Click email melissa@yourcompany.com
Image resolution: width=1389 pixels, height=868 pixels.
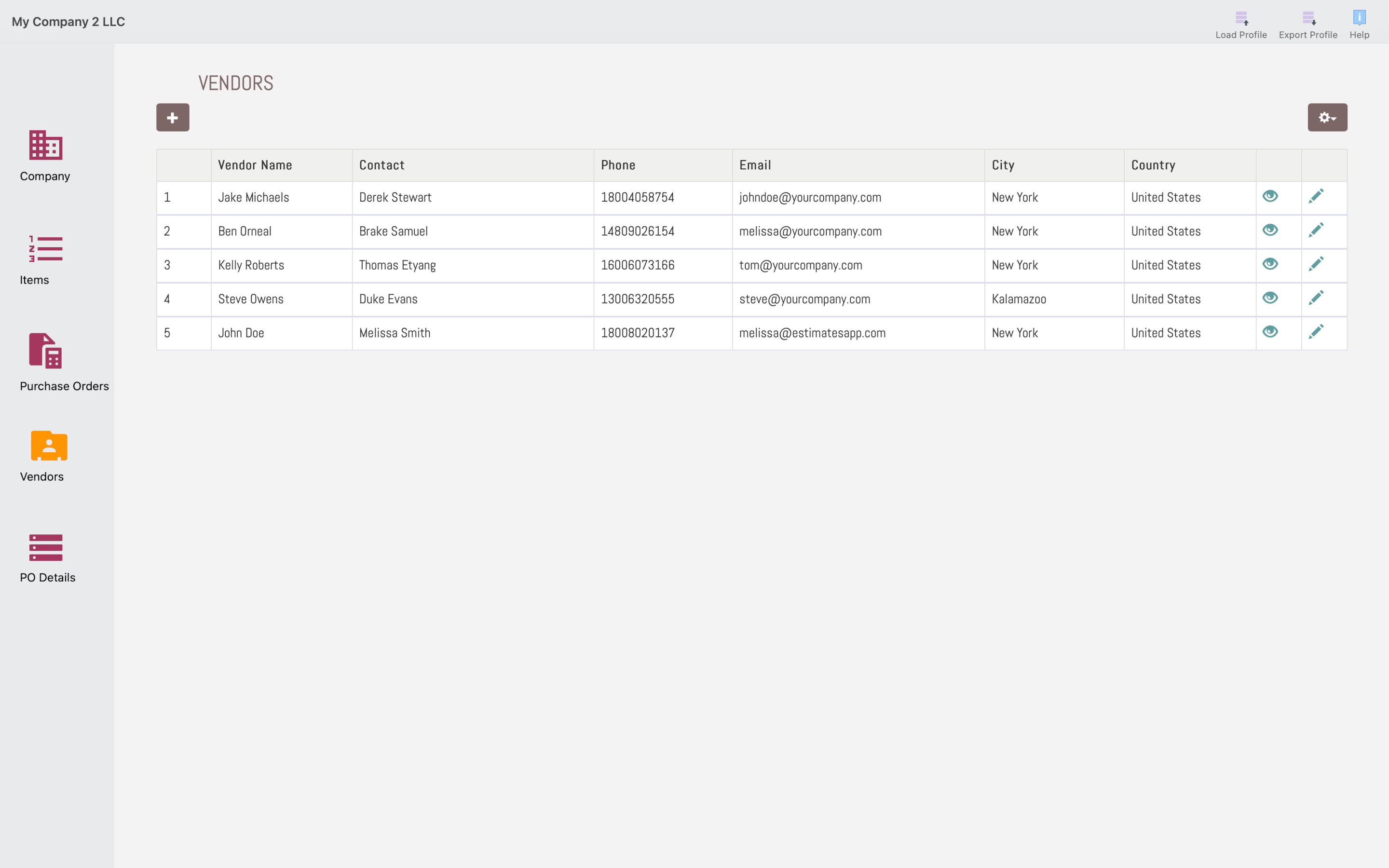810,231
